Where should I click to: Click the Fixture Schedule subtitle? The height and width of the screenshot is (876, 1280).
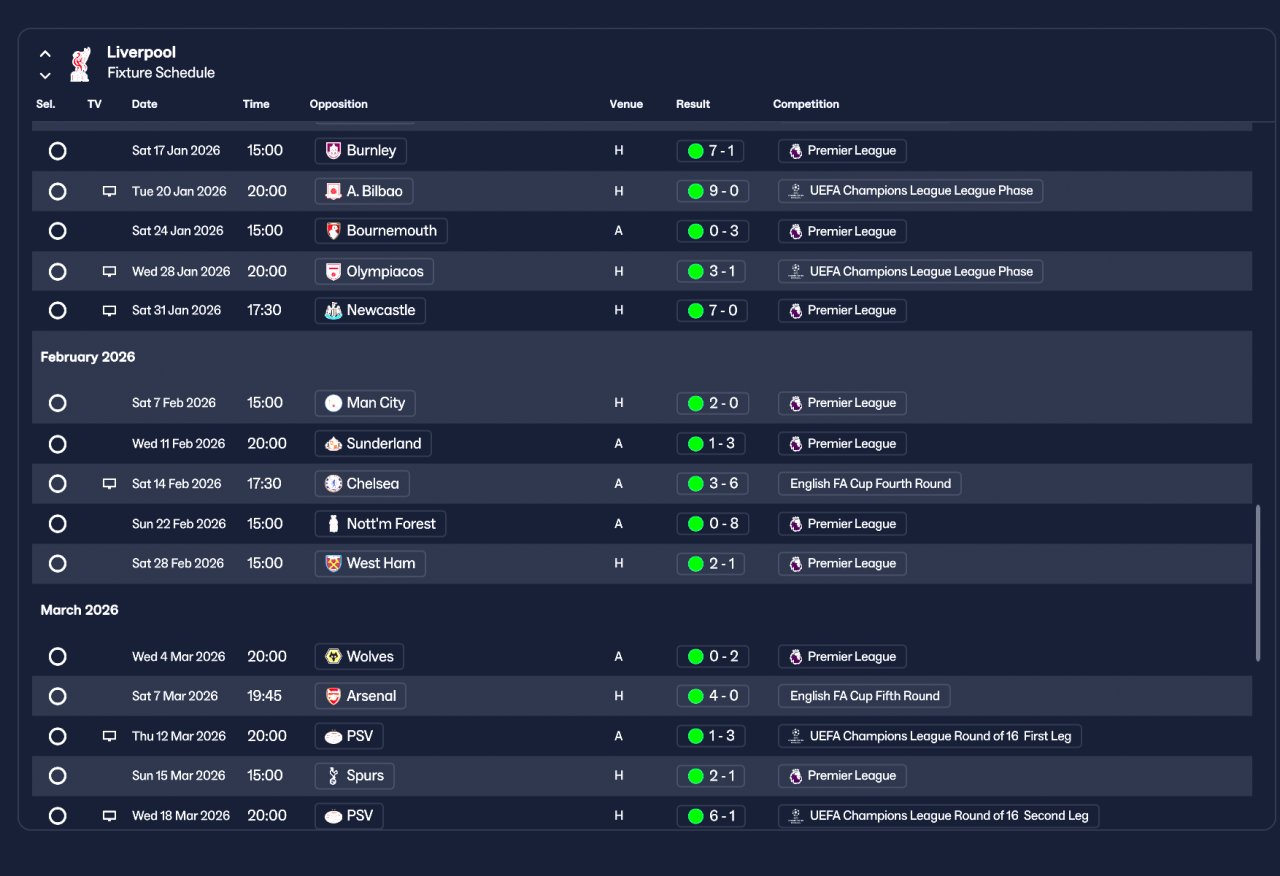(x=161, y=73)
